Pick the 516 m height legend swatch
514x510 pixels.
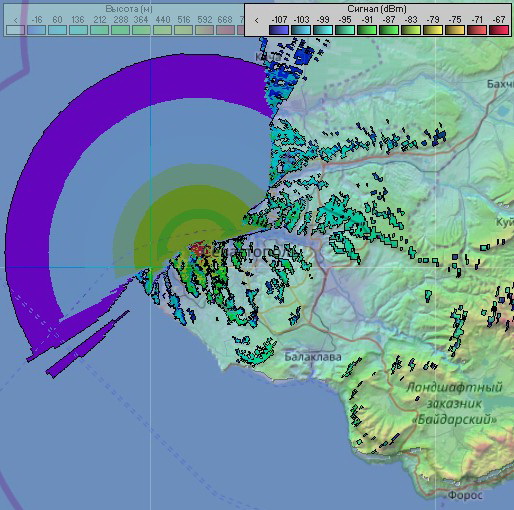tap(183, 30)
